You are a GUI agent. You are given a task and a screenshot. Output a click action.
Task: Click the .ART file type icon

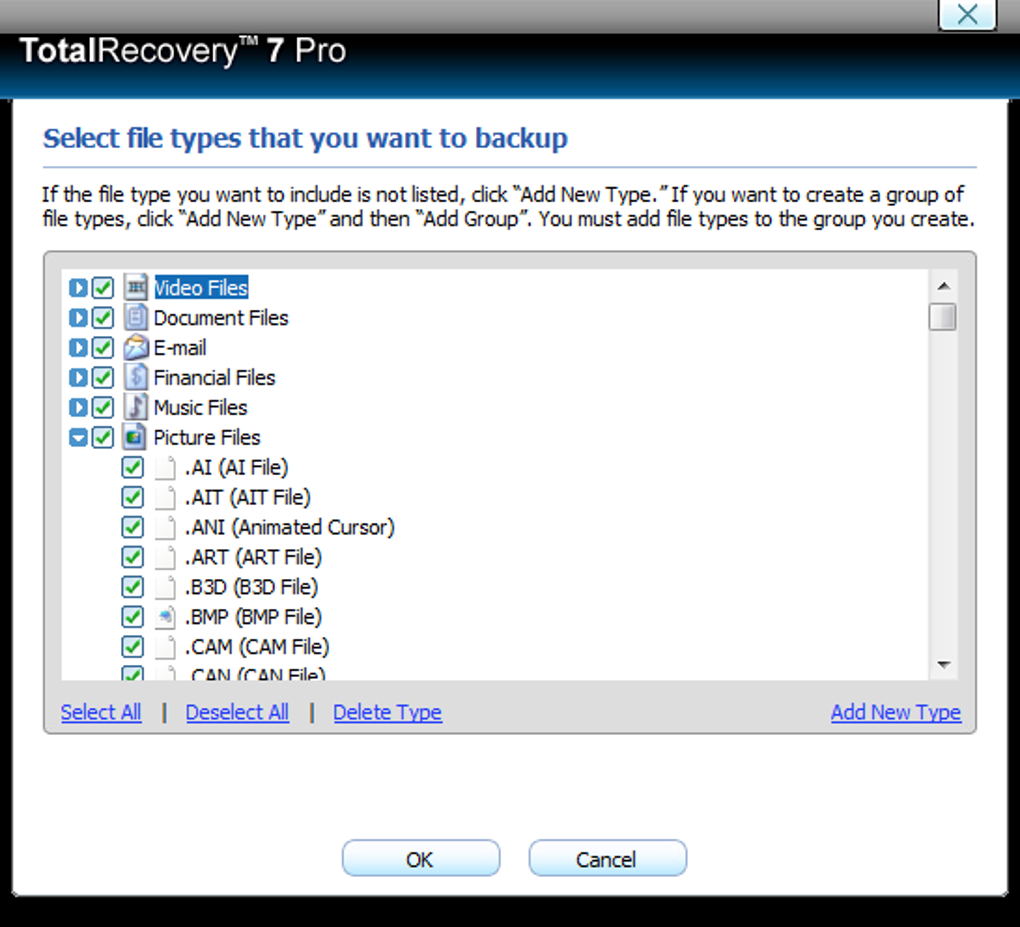(x=165, y=557)
